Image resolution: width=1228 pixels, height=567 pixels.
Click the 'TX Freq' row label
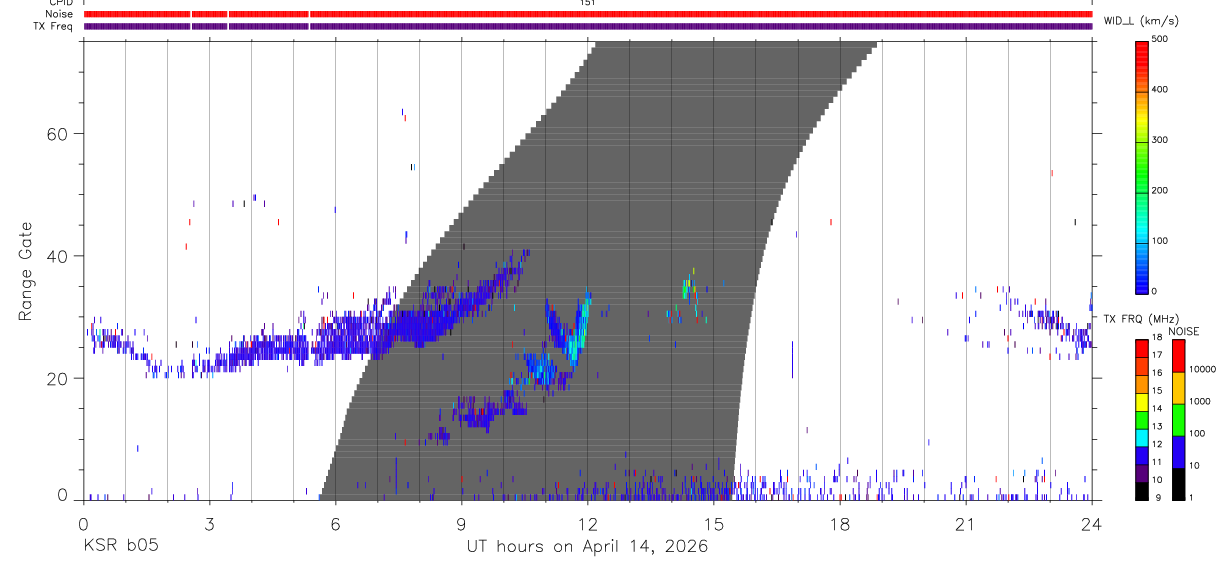54,27
